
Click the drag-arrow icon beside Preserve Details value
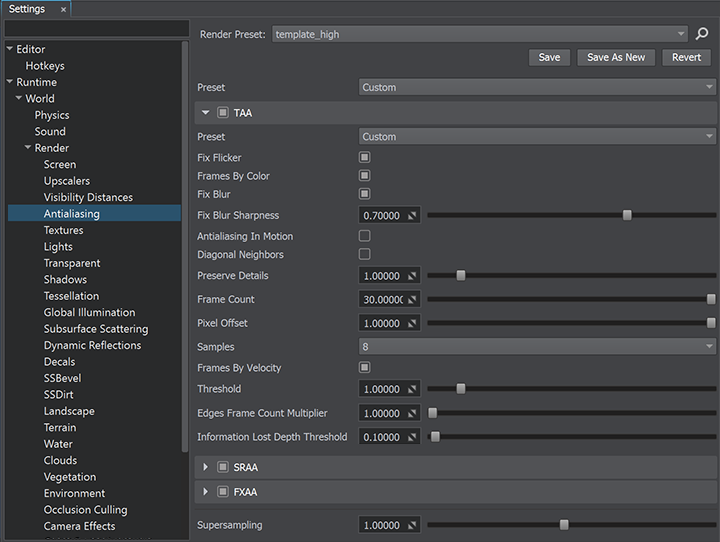[412, 276]
